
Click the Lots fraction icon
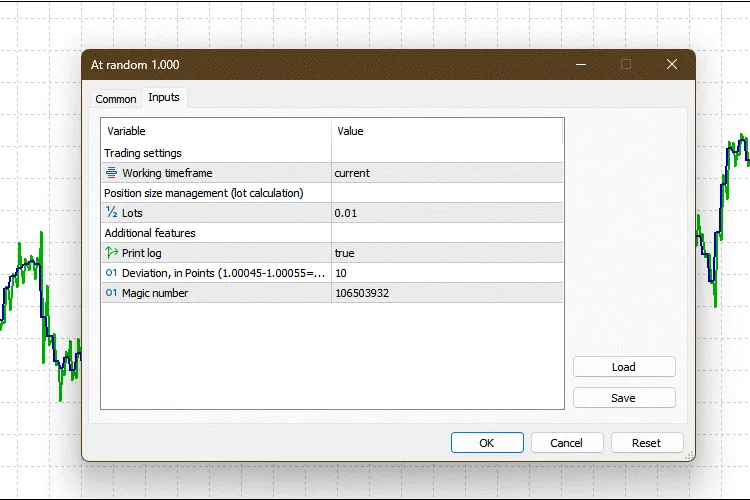click(x=111, y=213)
